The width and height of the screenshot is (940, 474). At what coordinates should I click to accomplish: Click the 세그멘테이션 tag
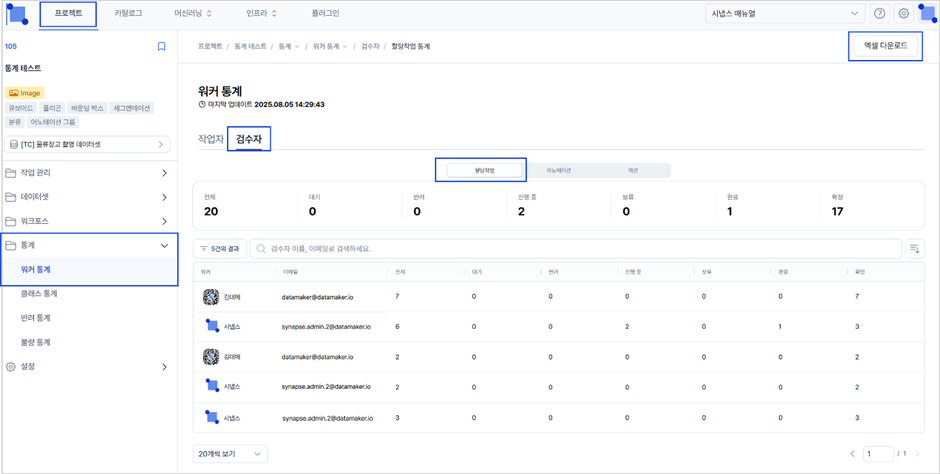pyautogui.click(x=132, y=108)
